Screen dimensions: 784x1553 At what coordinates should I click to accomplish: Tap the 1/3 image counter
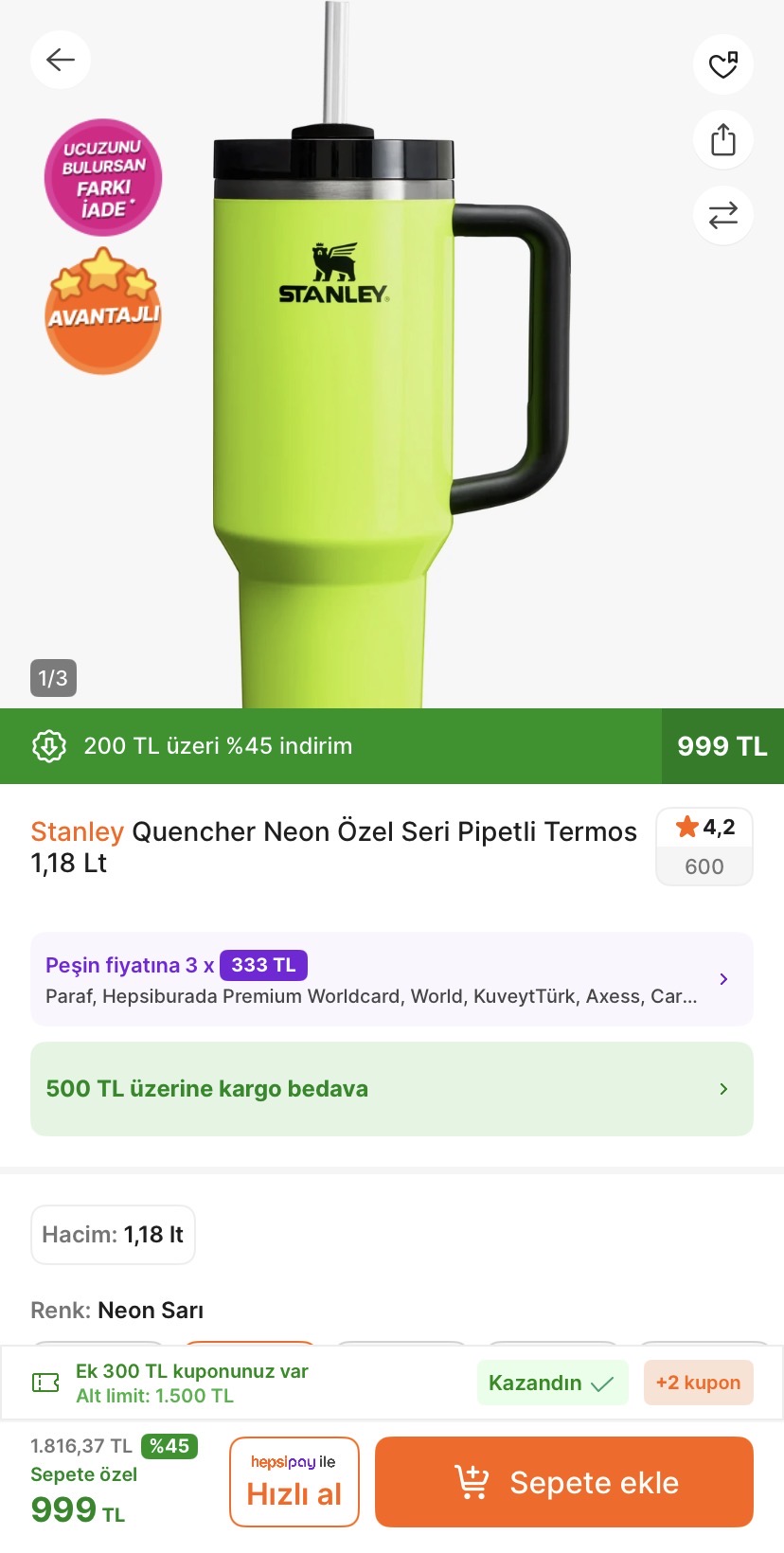(53, 678)
